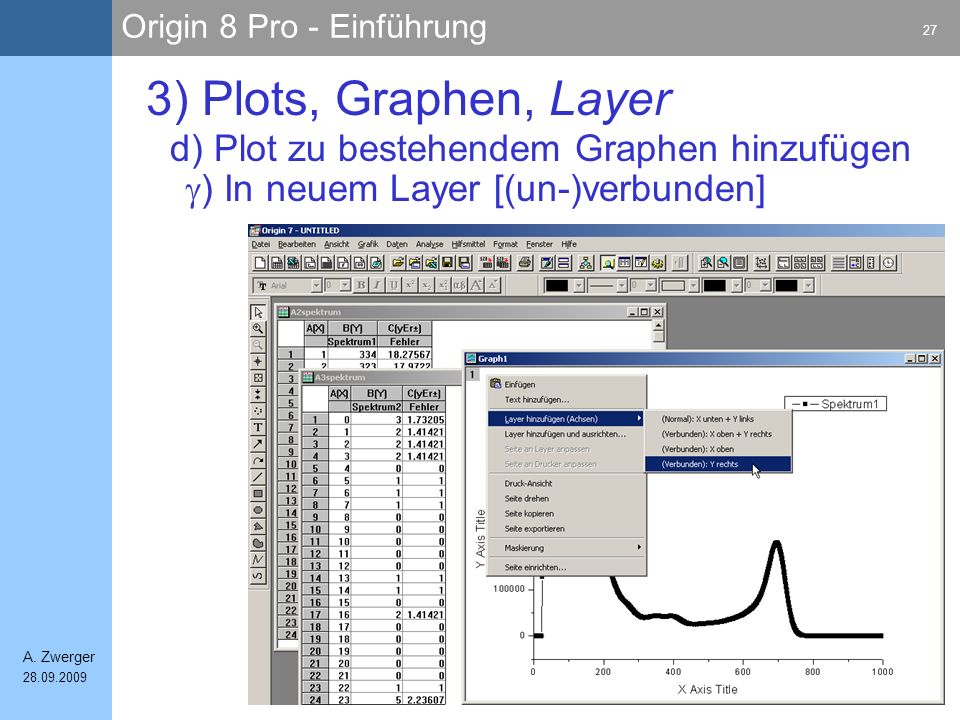Click the Print toolbar icon

525,263
